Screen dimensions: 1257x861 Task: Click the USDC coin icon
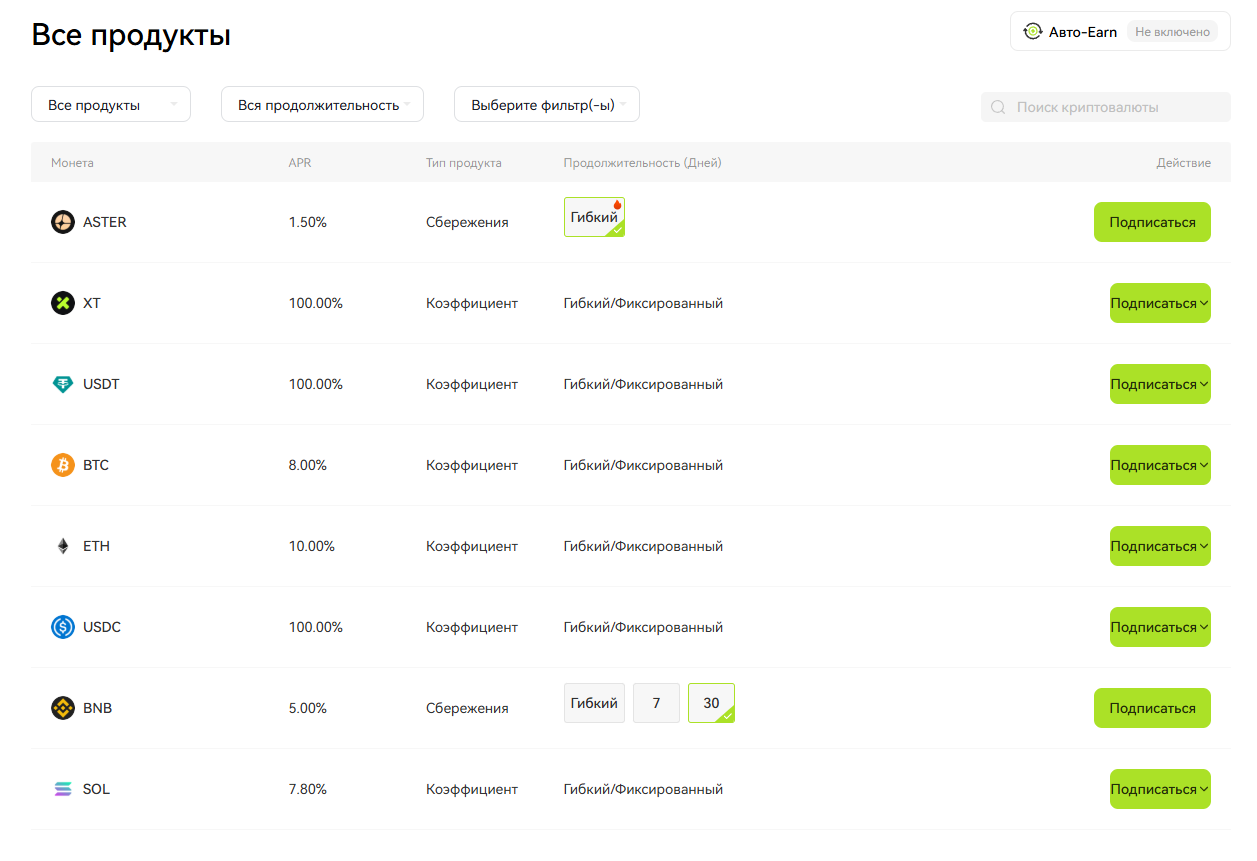[63, 627]
